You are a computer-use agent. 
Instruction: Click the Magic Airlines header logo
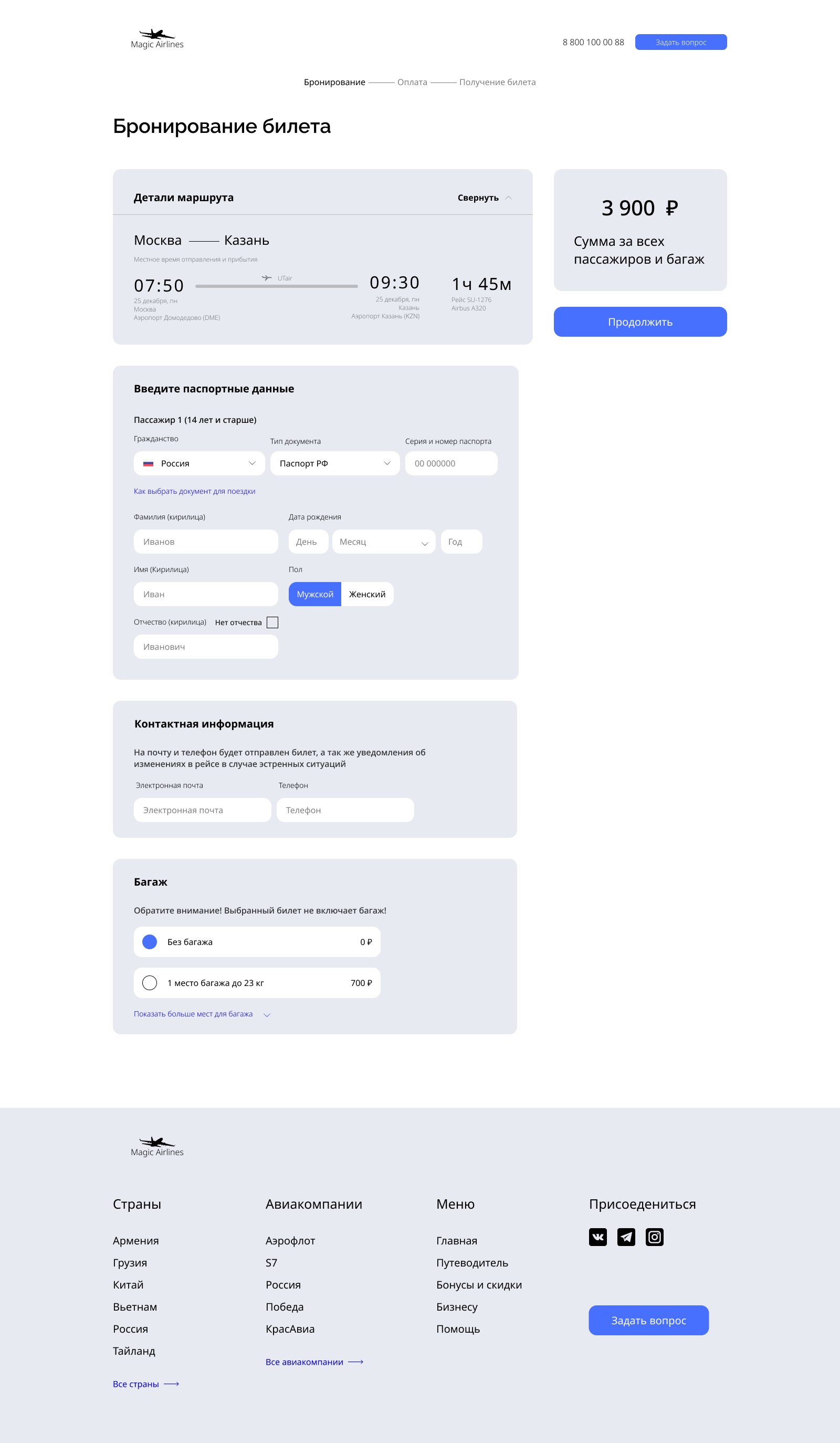coord(157,39)
